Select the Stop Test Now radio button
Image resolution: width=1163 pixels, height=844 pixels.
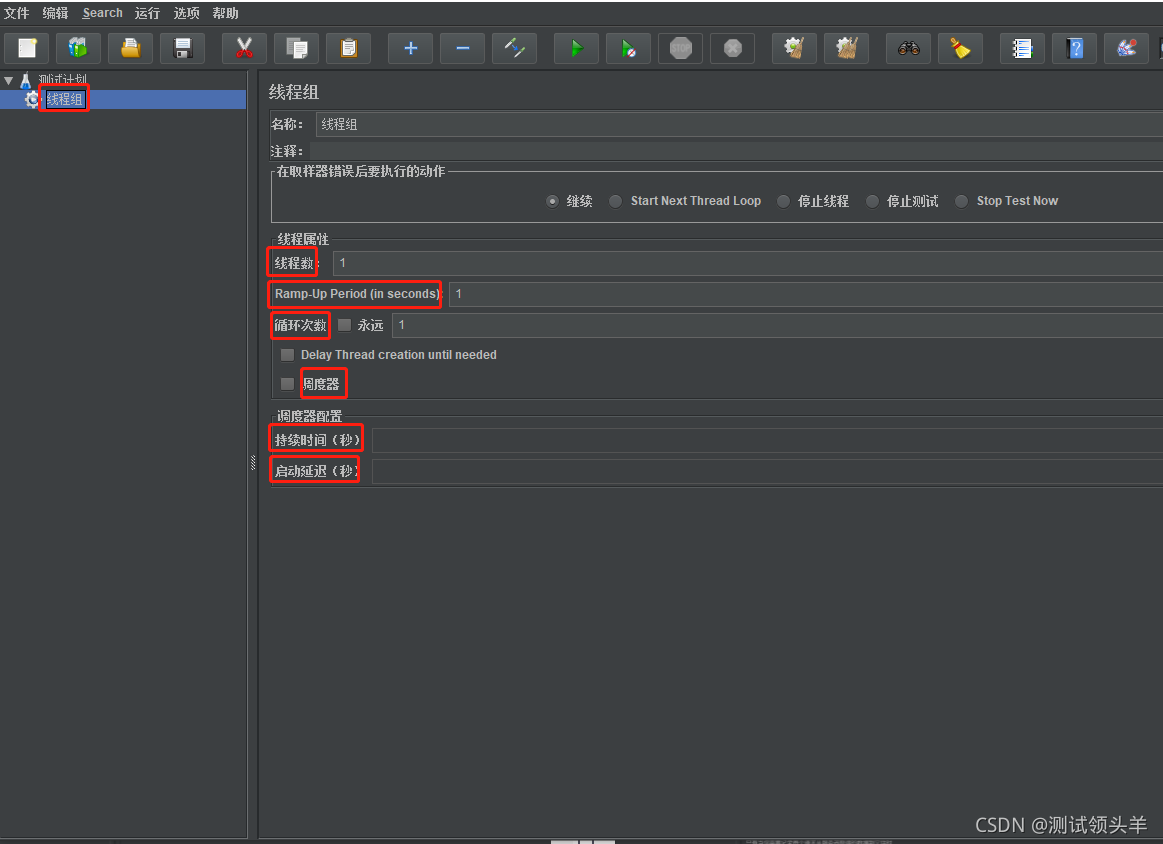(x=961, y=201)
